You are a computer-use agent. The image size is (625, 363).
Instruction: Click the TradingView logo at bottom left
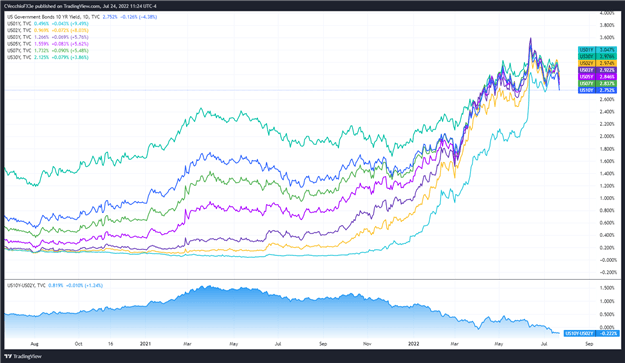[23, 356]
